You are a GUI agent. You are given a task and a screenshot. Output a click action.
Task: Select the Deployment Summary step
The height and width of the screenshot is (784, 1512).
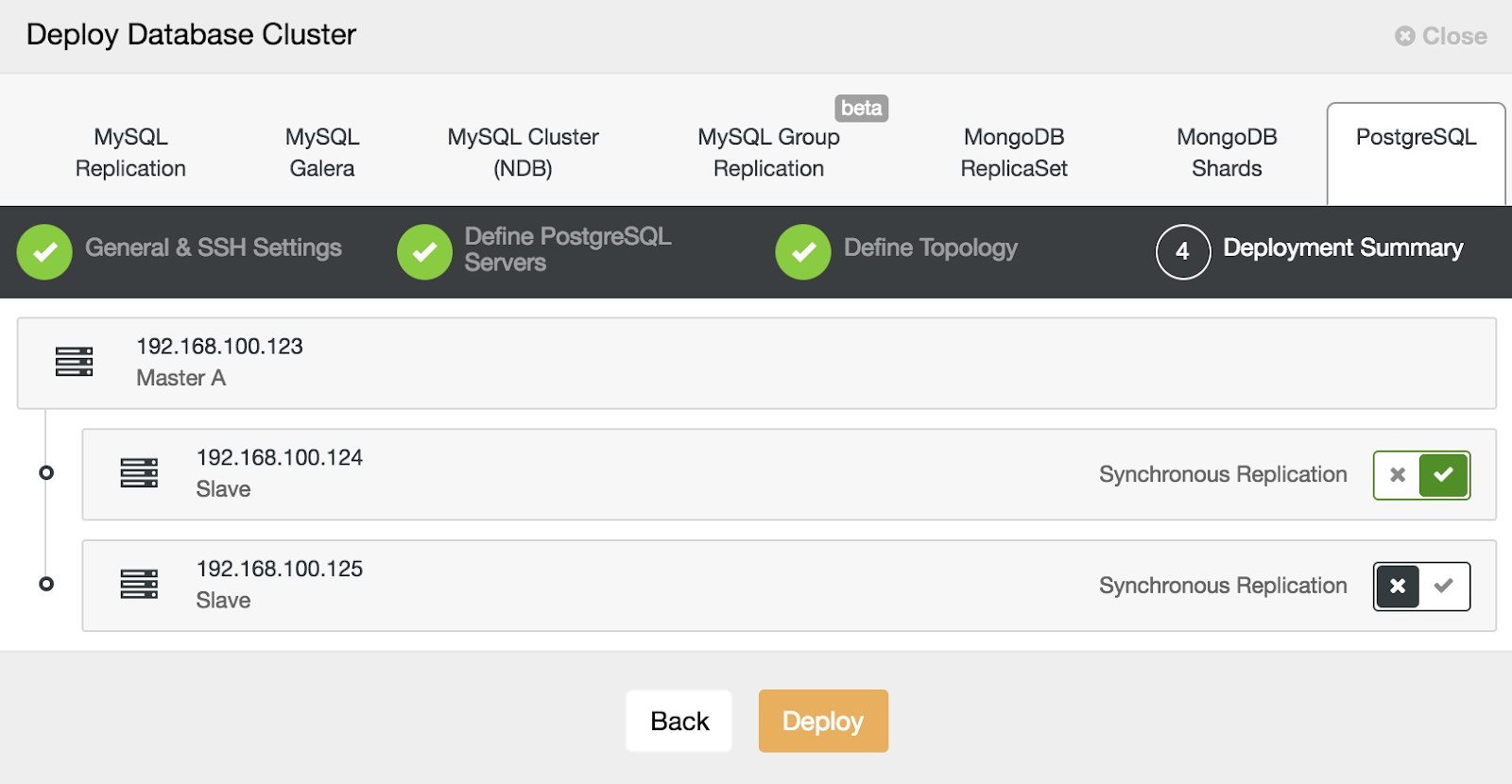tap(1343, 248)
